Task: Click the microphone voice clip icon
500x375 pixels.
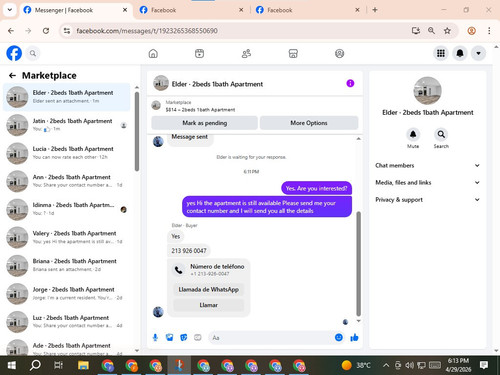Action: [155, 338]
